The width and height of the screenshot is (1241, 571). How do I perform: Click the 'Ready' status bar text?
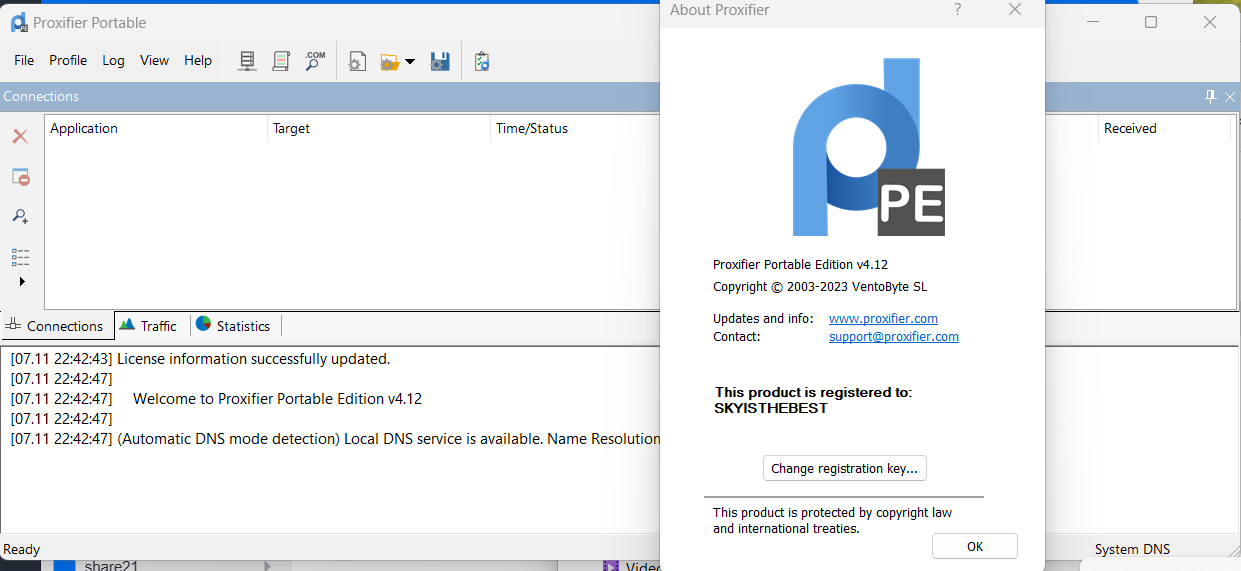click(22, 549)
